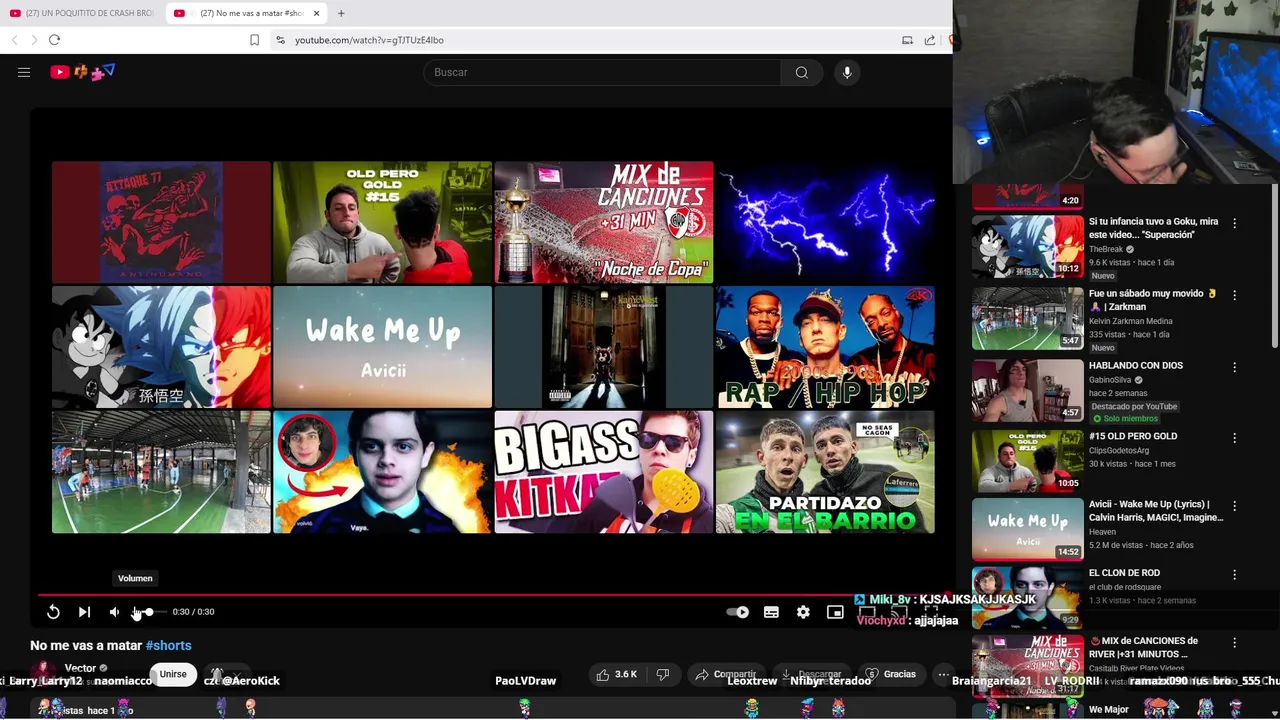1280x720 pixels.
Task: Open the YouTube guide hamburger menu
Action: click(x=24, y=72)
